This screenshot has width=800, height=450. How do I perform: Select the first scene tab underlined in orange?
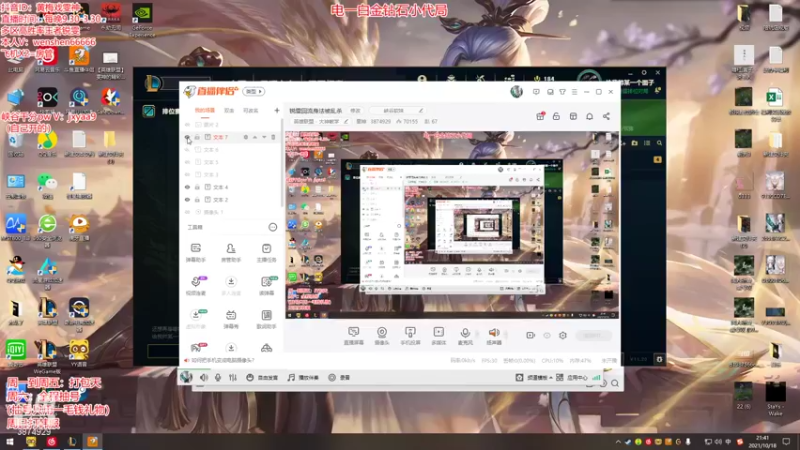click(x=205, y=110)
